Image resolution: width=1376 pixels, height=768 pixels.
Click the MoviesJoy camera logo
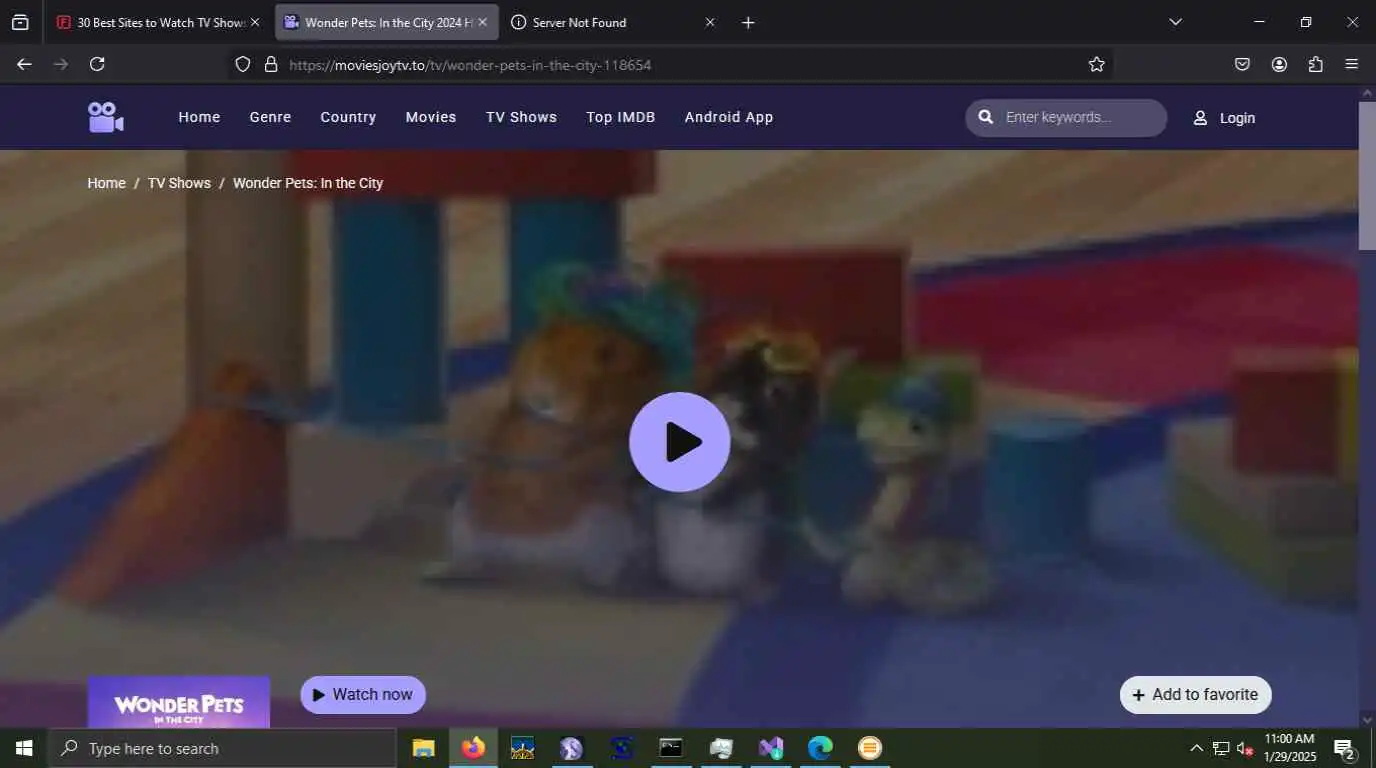[x=105, y=117]
